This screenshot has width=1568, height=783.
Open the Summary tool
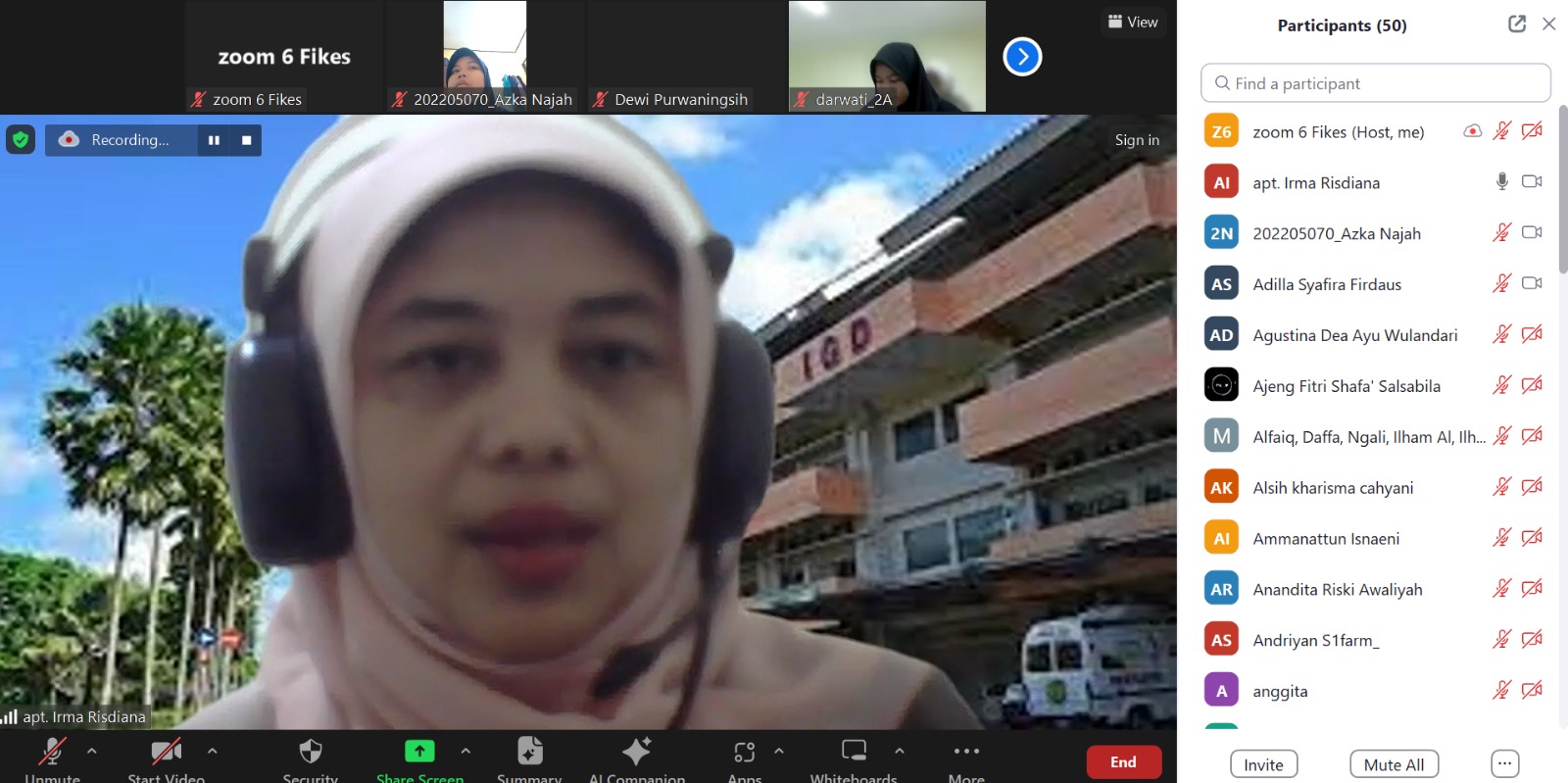(529, 751)
